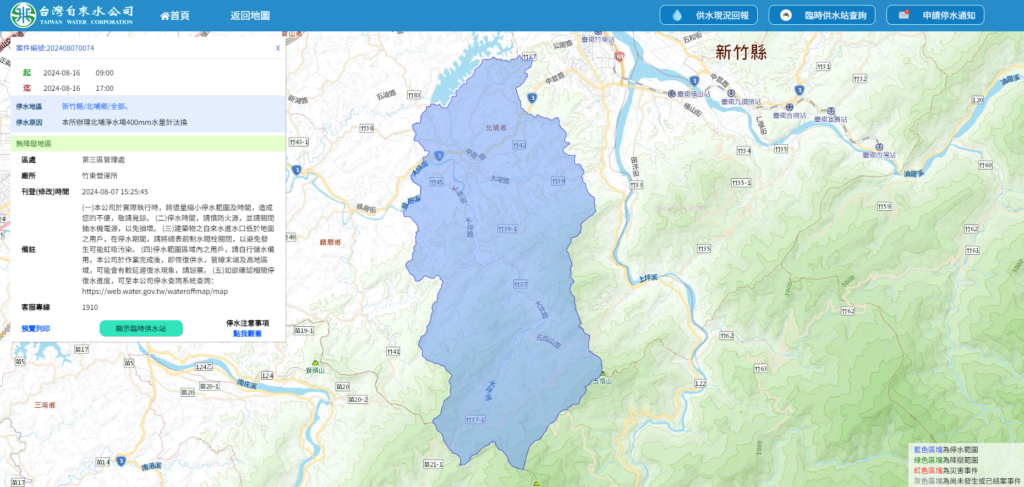This screenshot has width=1024, height=487.
Task: Click the water drop icon in 供水現況回報
Action: (679, 16)
